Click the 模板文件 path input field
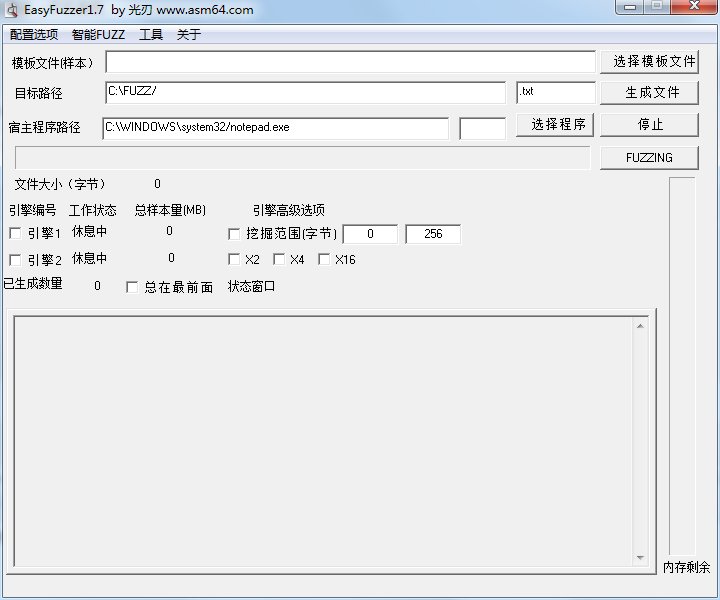 coord(350,62)
